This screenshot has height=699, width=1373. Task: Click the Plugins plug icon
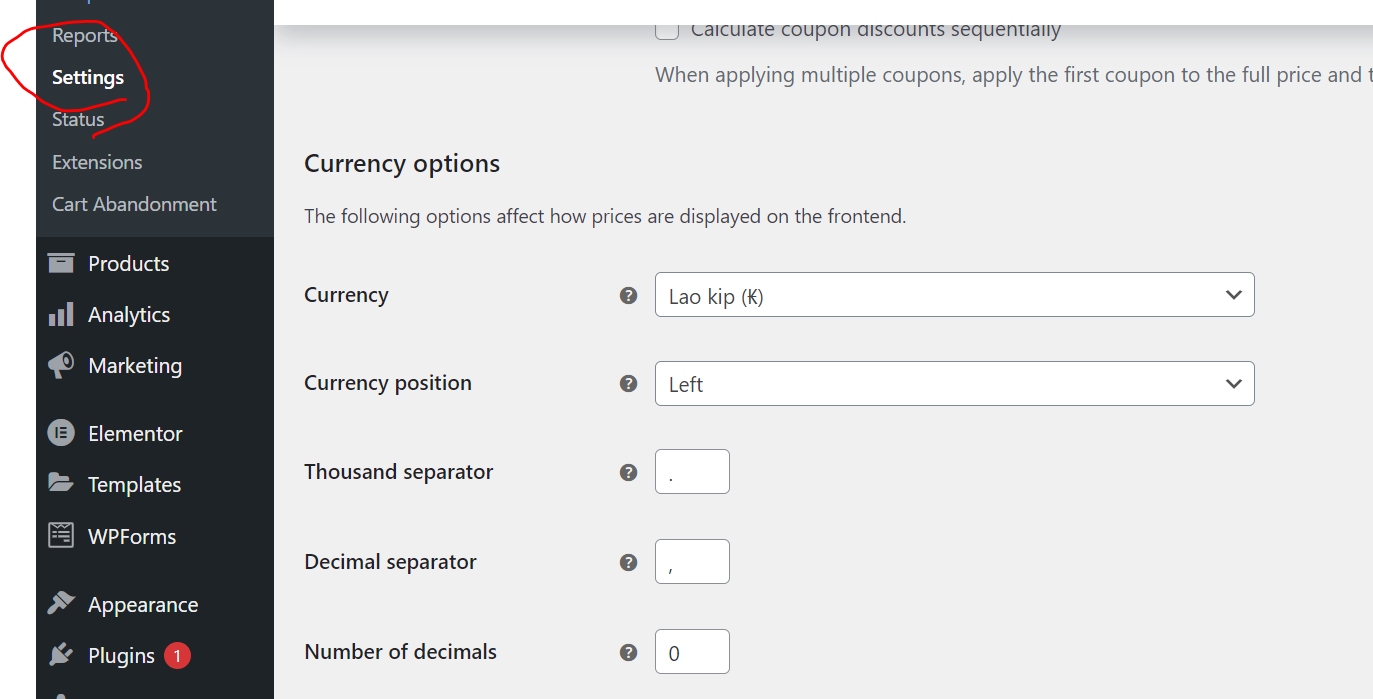(x=61, y=655)
